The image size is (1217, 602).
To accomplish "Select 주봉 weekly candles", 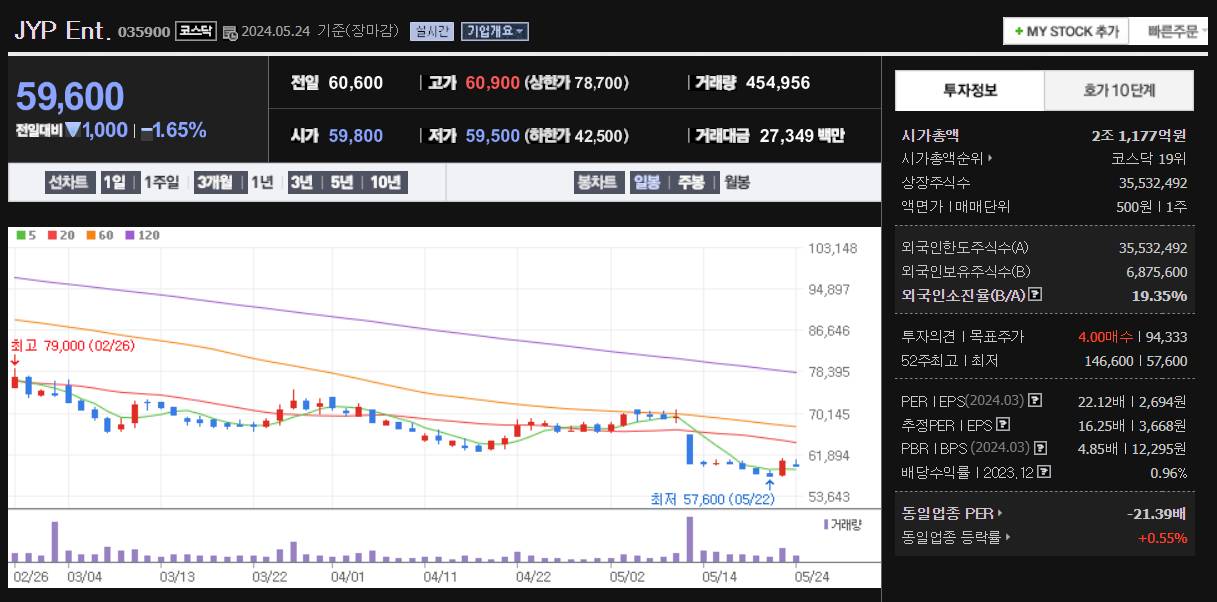I will [x=691, y=182].
